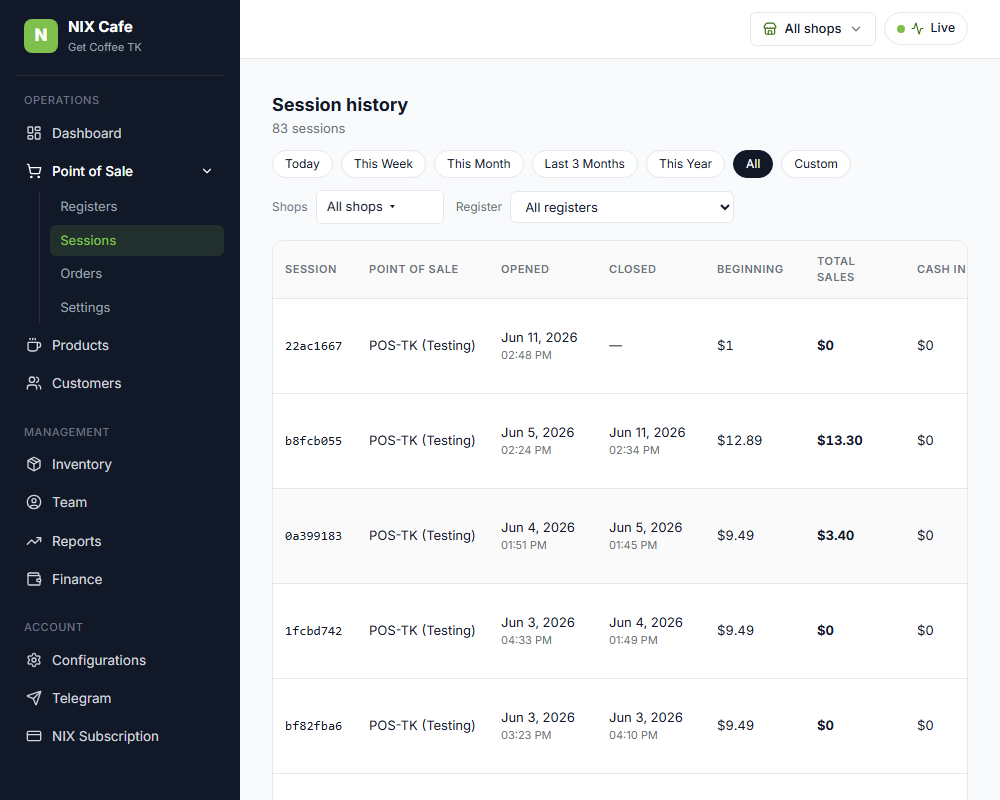Click the Reports trend-line icon
The width and height of the screenshot is (1000, 800).
point(34,541)
